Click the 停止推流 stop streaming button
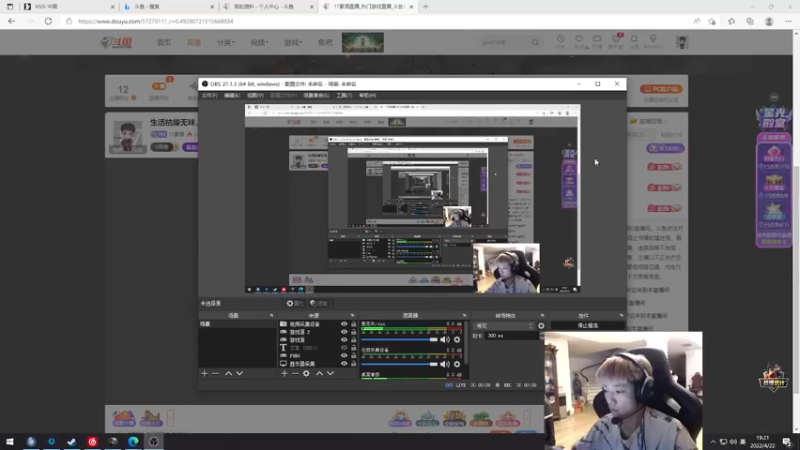 [587, 326]
